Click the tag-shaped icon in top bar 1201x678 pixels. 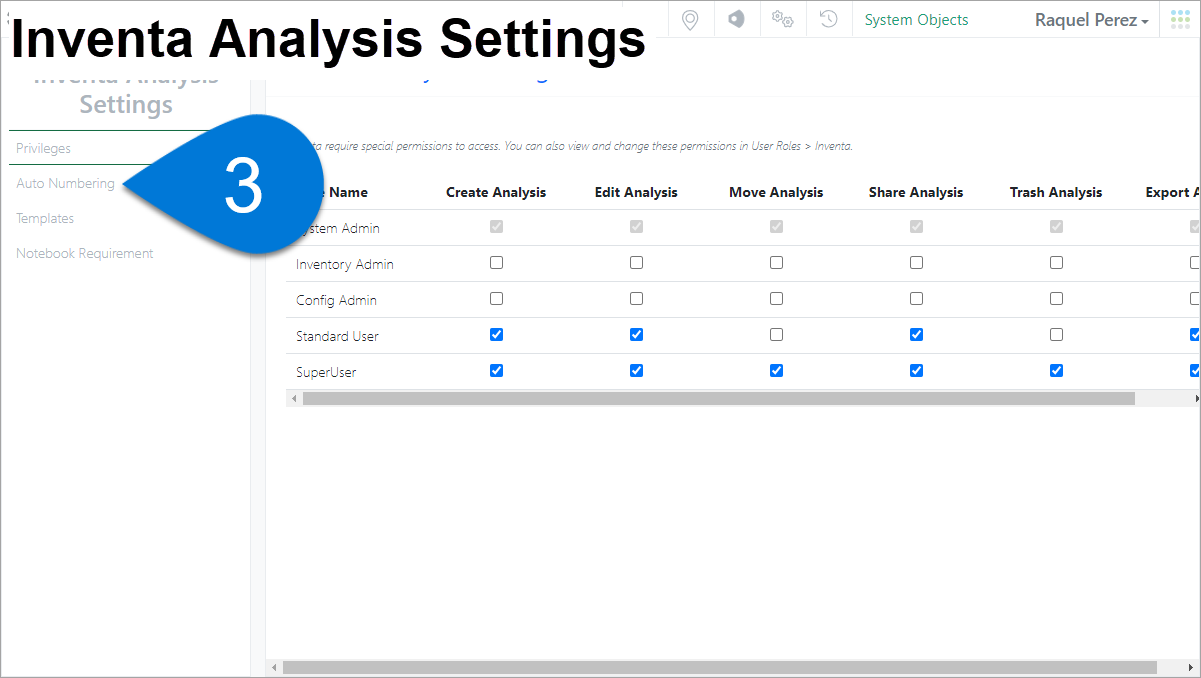tap(736, 19)
